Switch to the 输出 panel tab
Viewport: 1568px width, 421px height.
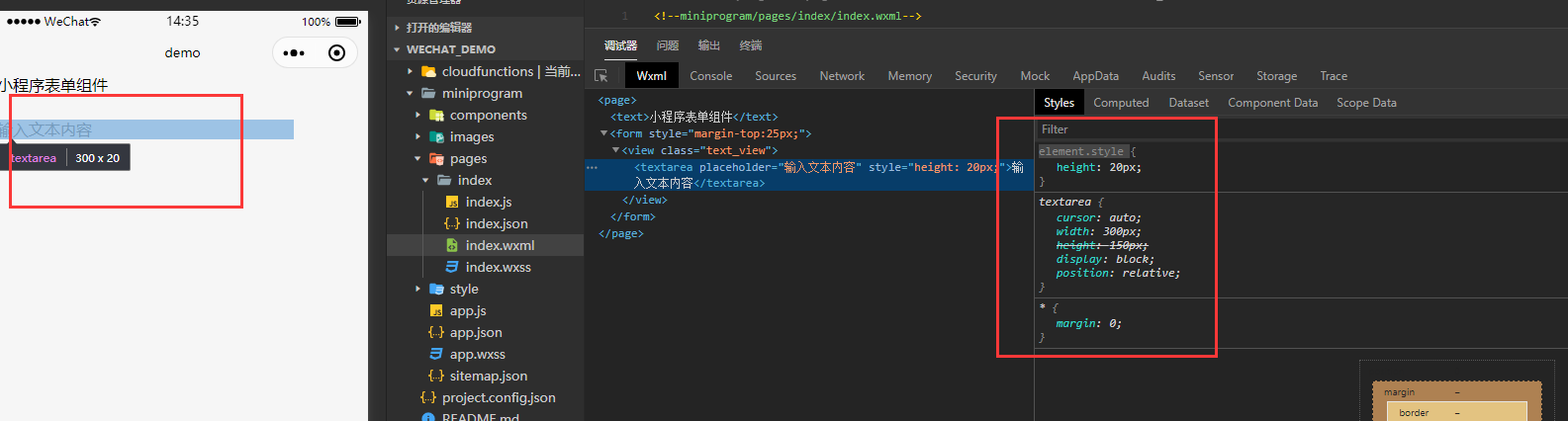[x=709, y=45]
